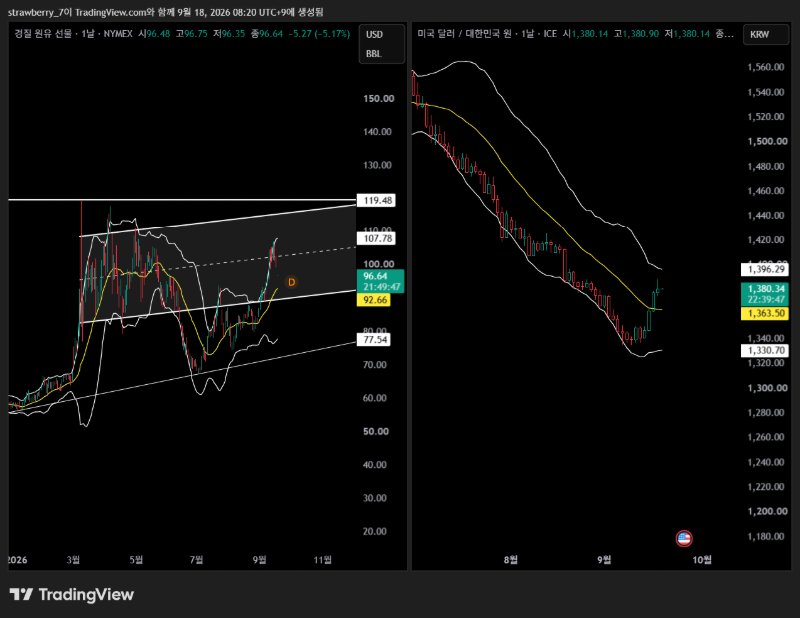Open the USD BBL currency unit selector

tap(382, 44)
